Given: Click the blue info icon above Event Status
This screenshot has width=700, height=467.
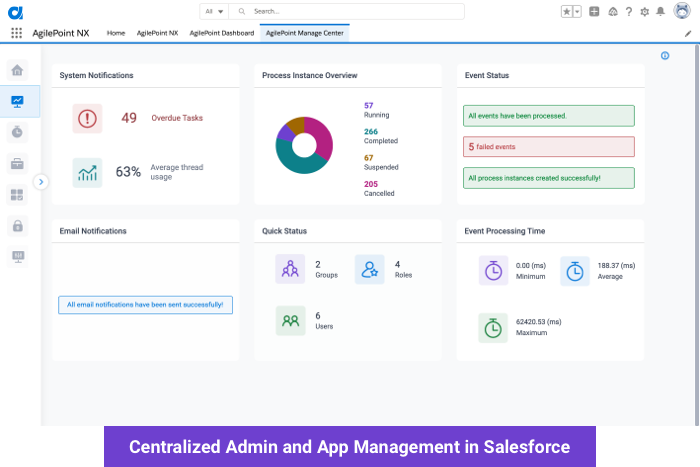Looking at the screenshot, I should [665, 56].
